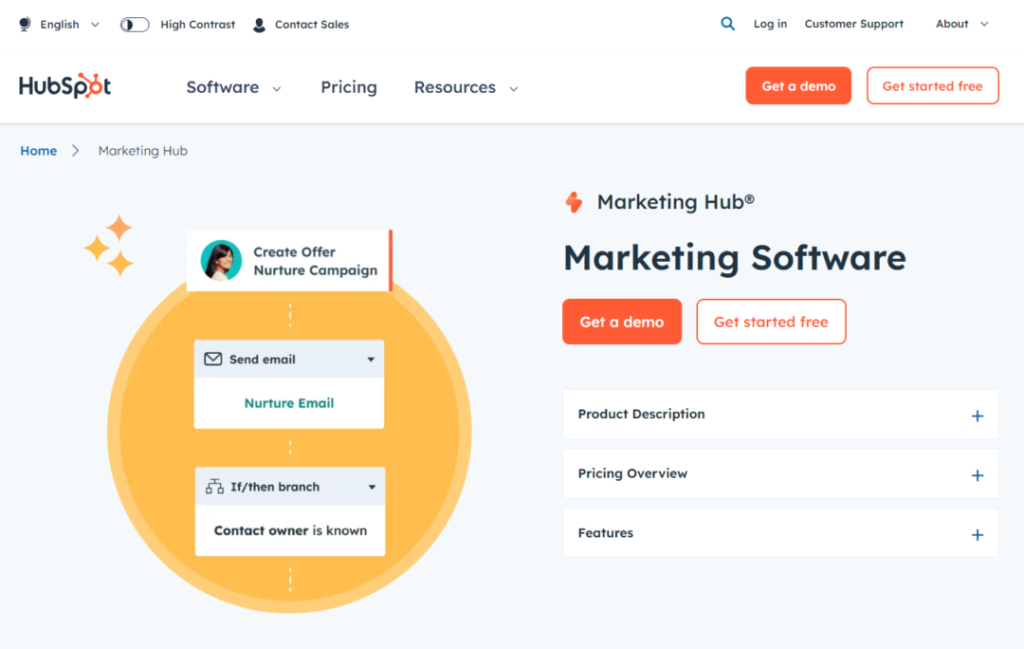
Task: Click the envelope icon in Send email card
Action: 213,359
